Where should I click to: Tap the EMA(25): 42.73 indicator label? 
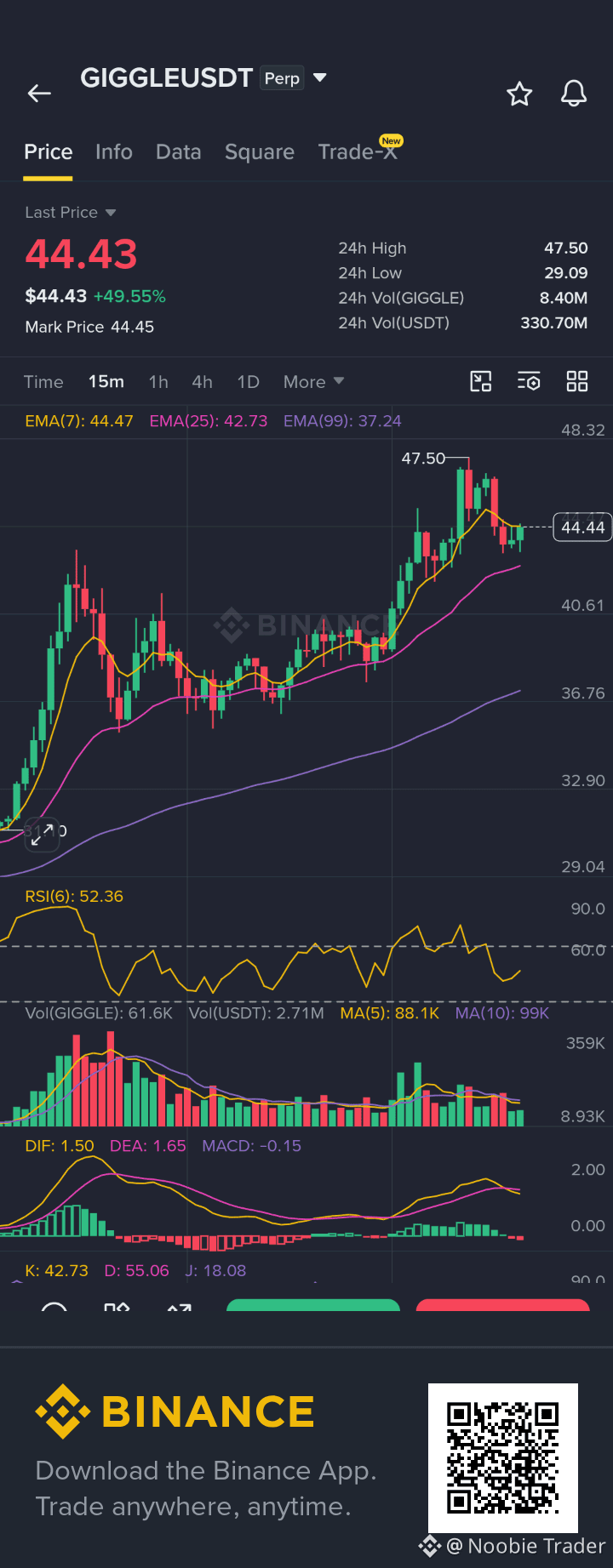(x=209, y=421)
